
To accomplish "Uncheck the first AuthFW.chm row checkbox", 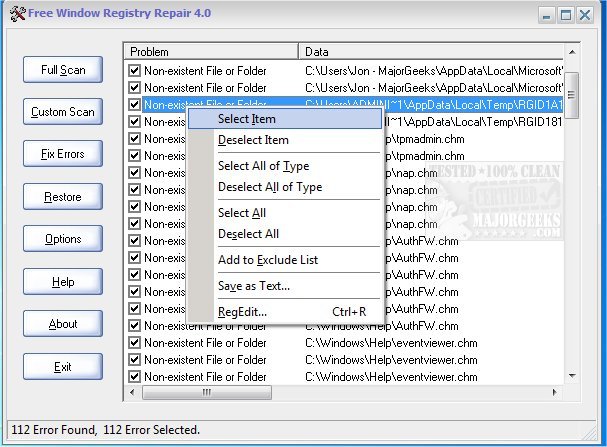I will tap(134, 240).
